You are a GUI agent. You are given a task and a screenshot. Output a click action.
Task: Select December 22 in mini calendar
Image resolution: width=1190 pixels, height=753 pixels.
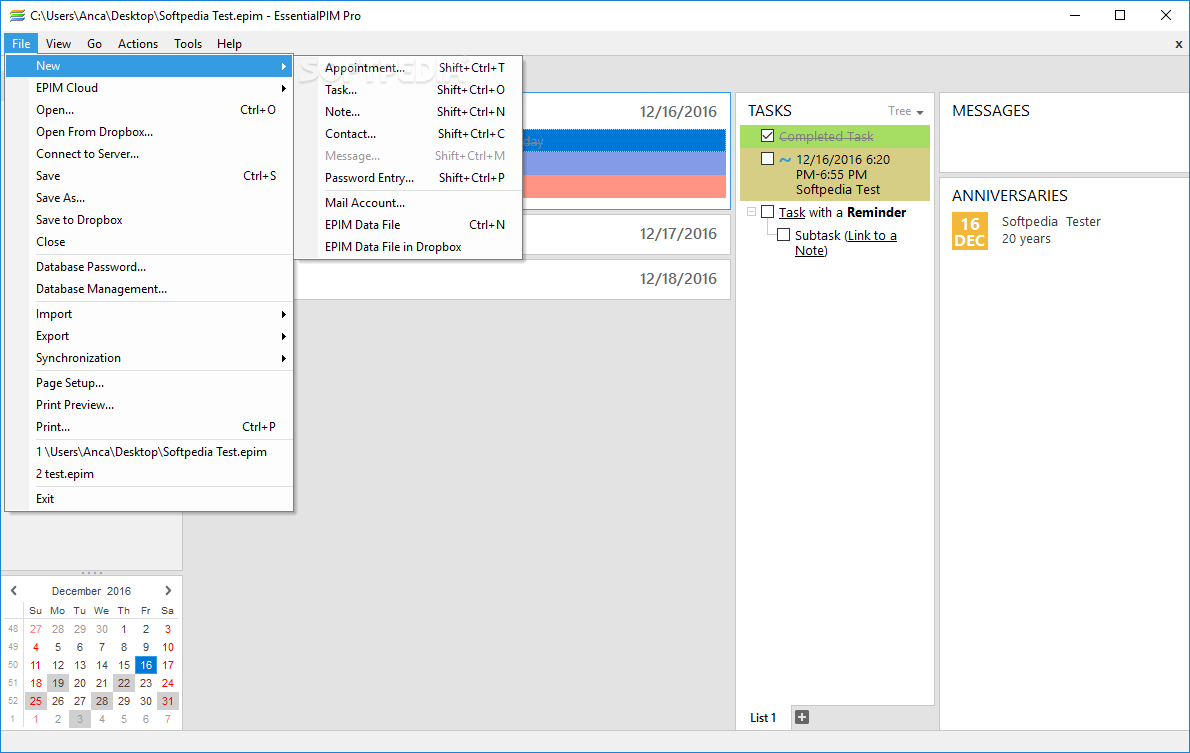click(x=124, y=683)
